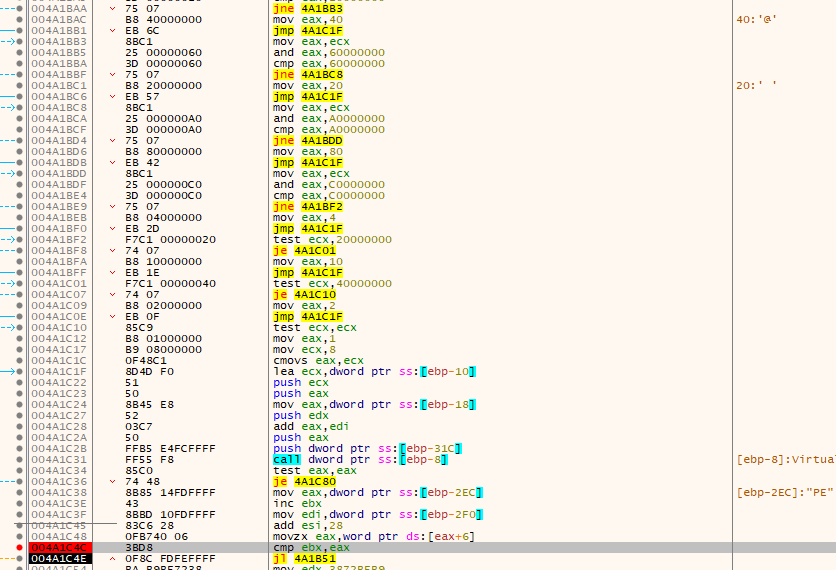Click bytes 'F7C1 00000020'
Screen dimensions: 836x570
tap(170, 239)
